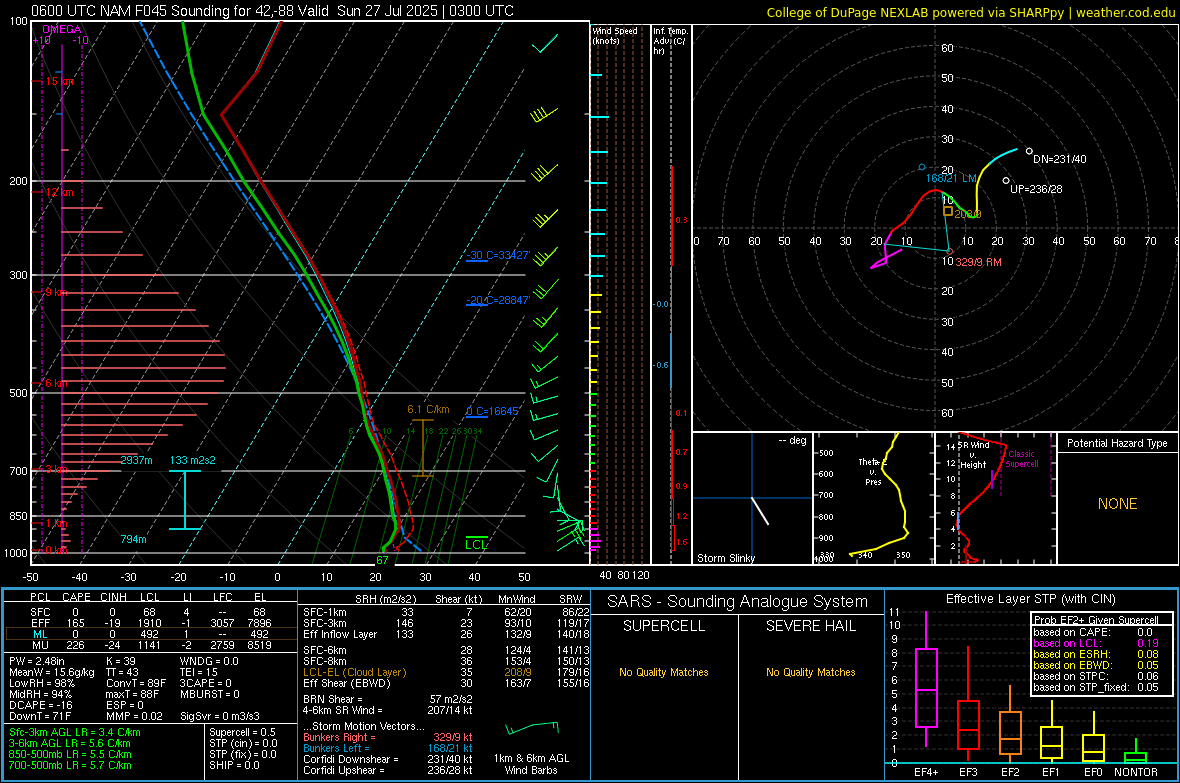Viewport: 1180px width, 783px height.
Task: Click the 794m inflow base label
Action: pyautogui.click(x=133, y=539)
